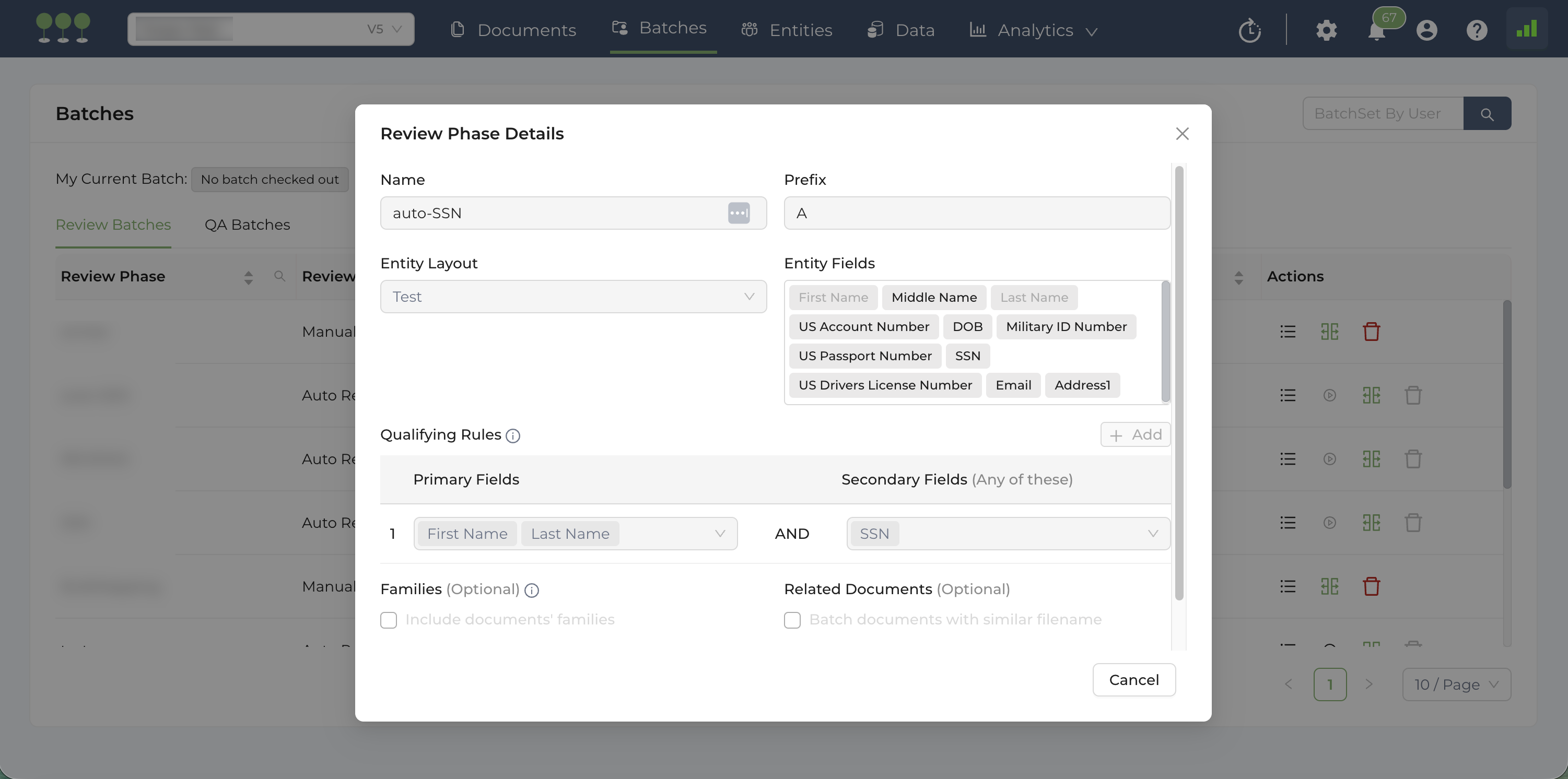The height and width of the screenshot is (779, 1568).
Task: Click the Qualifying Rules info icon
Action: pyautogui.click(x=512, y=436)
